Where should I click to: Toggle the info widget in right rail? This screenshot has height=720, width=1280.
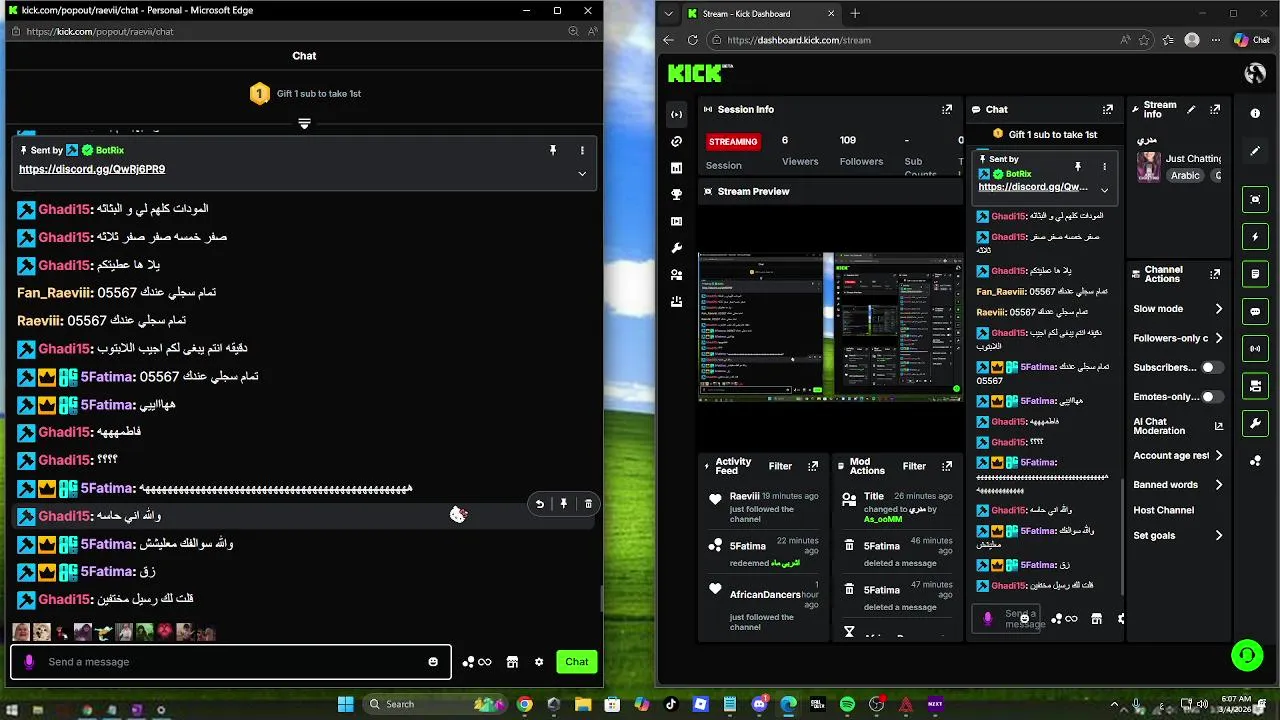[1255, 114]
